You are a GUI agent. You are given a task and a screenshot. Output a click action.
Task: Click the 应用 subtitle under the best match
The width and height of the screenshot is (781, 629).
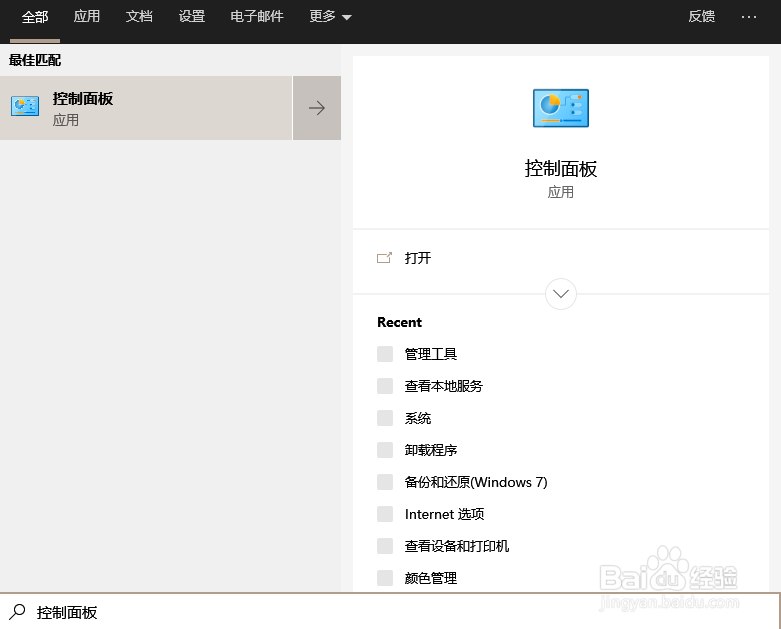point(66,120)
